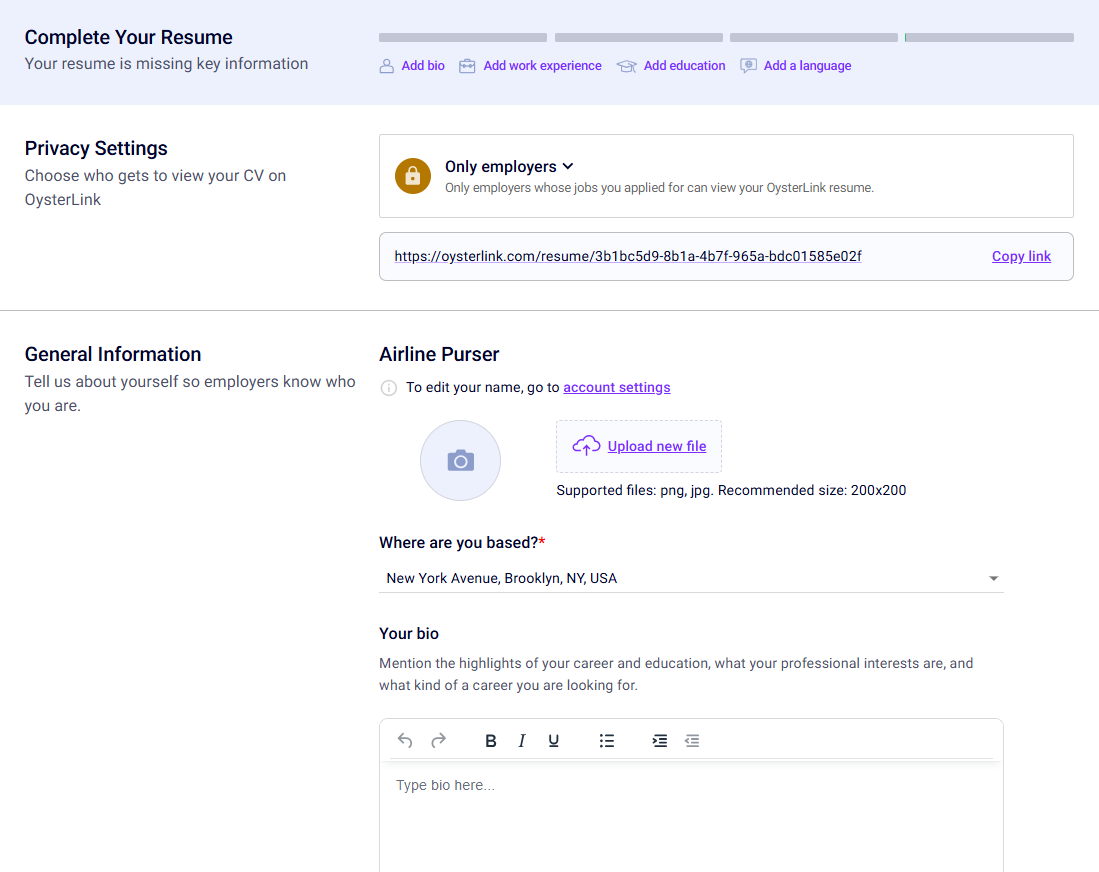Open the Add a language link
Image resolution: width=1099 pixels, height=872 pixels.
click(x=807, y=65)
